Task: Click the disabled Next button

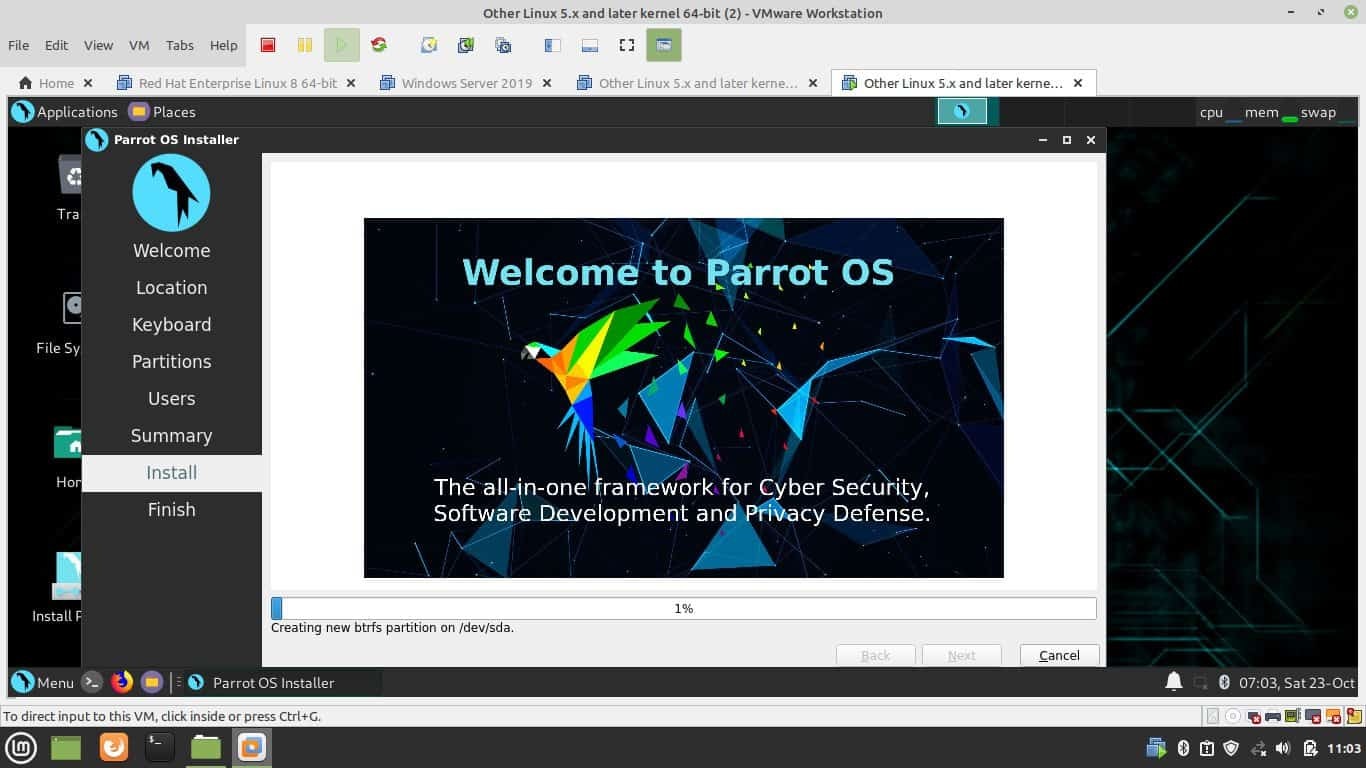Action: (962, 655)
